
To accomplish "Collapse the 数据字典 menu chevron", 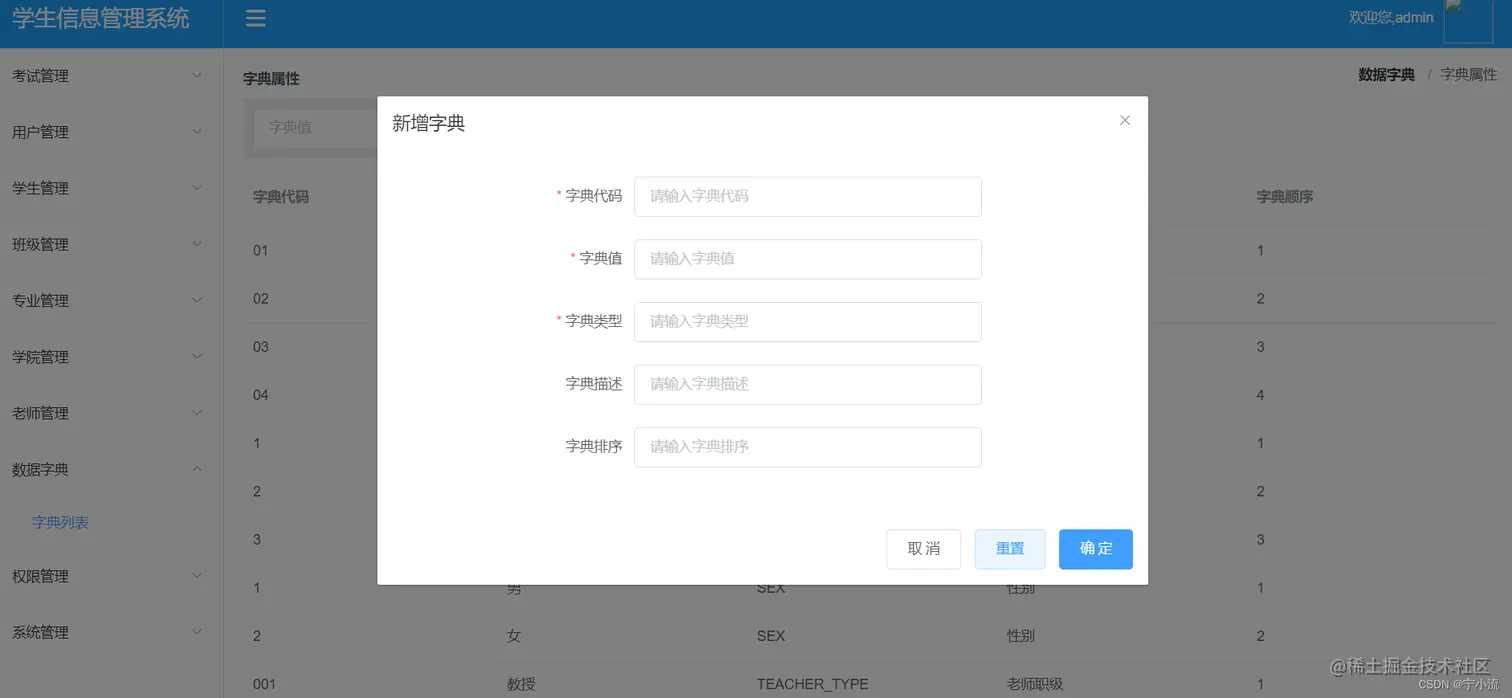I will 197,469.
